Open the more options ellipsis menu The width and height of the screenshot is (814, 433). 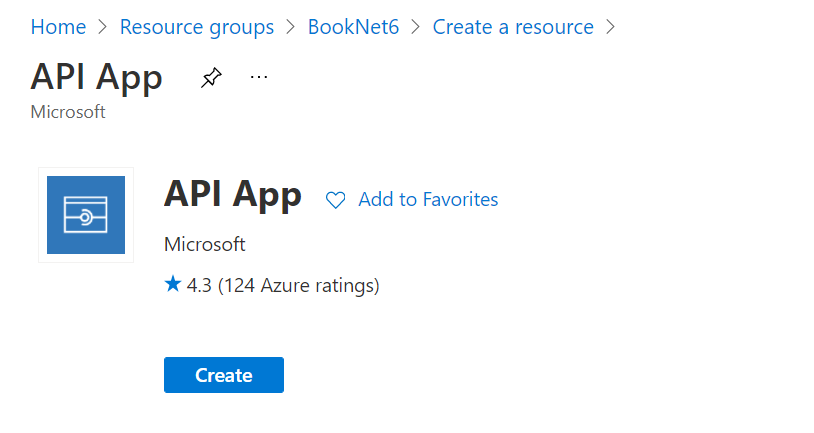point(259,77)
